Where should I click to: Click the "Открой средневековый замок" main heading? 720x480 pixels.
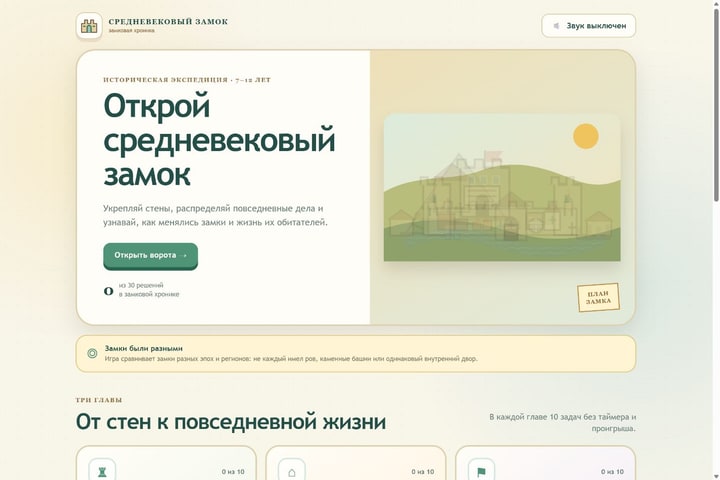[219, 140]
